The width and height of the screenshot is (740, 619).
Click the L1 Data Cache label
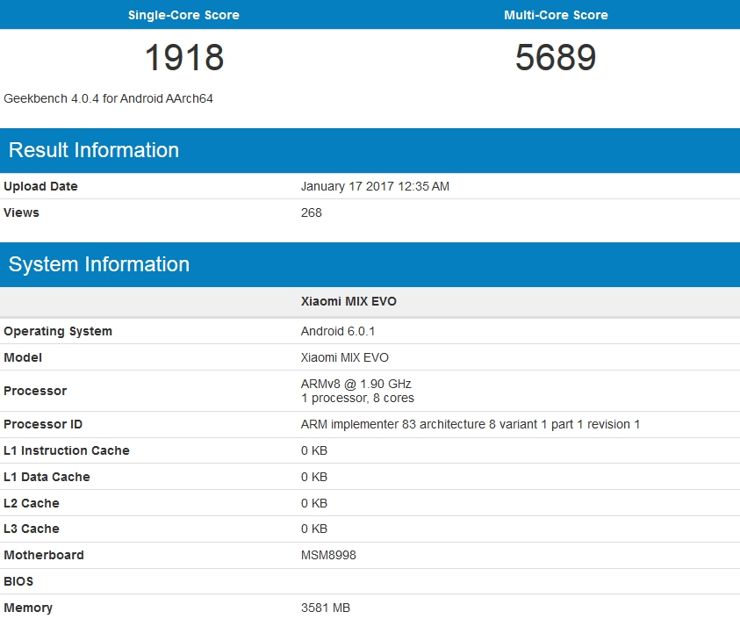pyautogui.click(x=46, y=477)
